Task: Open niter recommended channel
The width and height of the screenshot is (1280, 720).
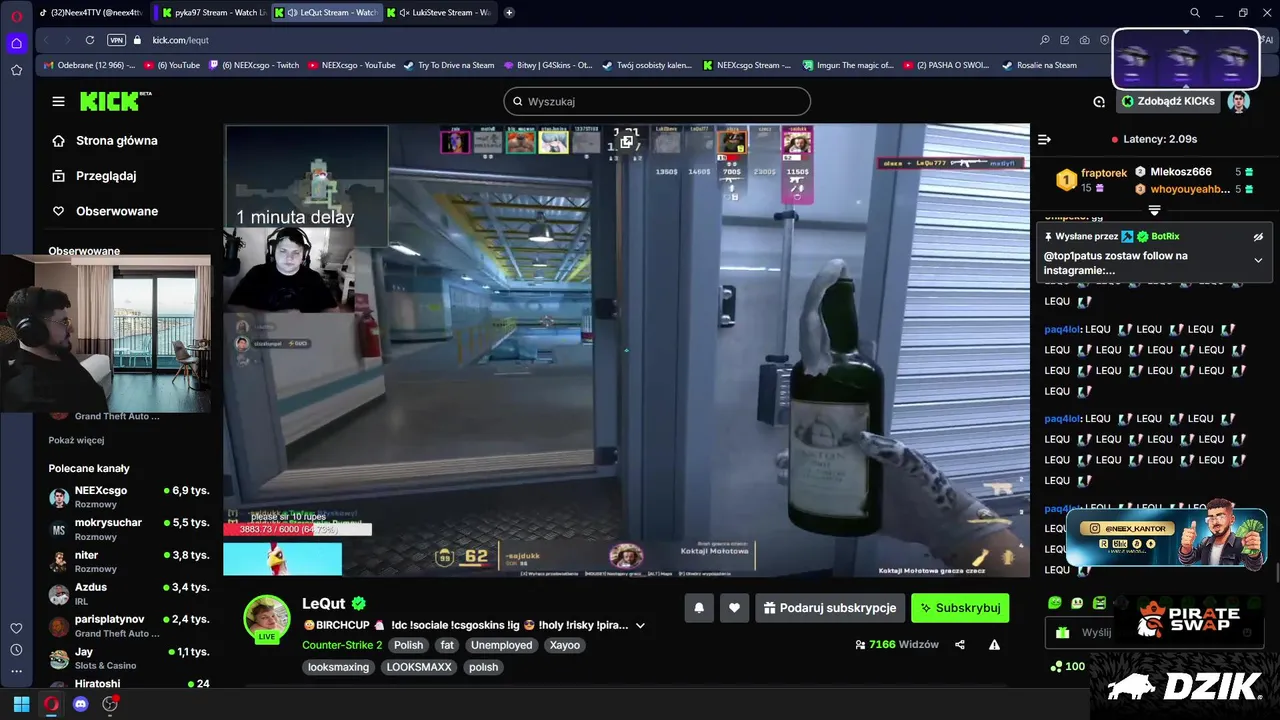Action: click(129, 561)
